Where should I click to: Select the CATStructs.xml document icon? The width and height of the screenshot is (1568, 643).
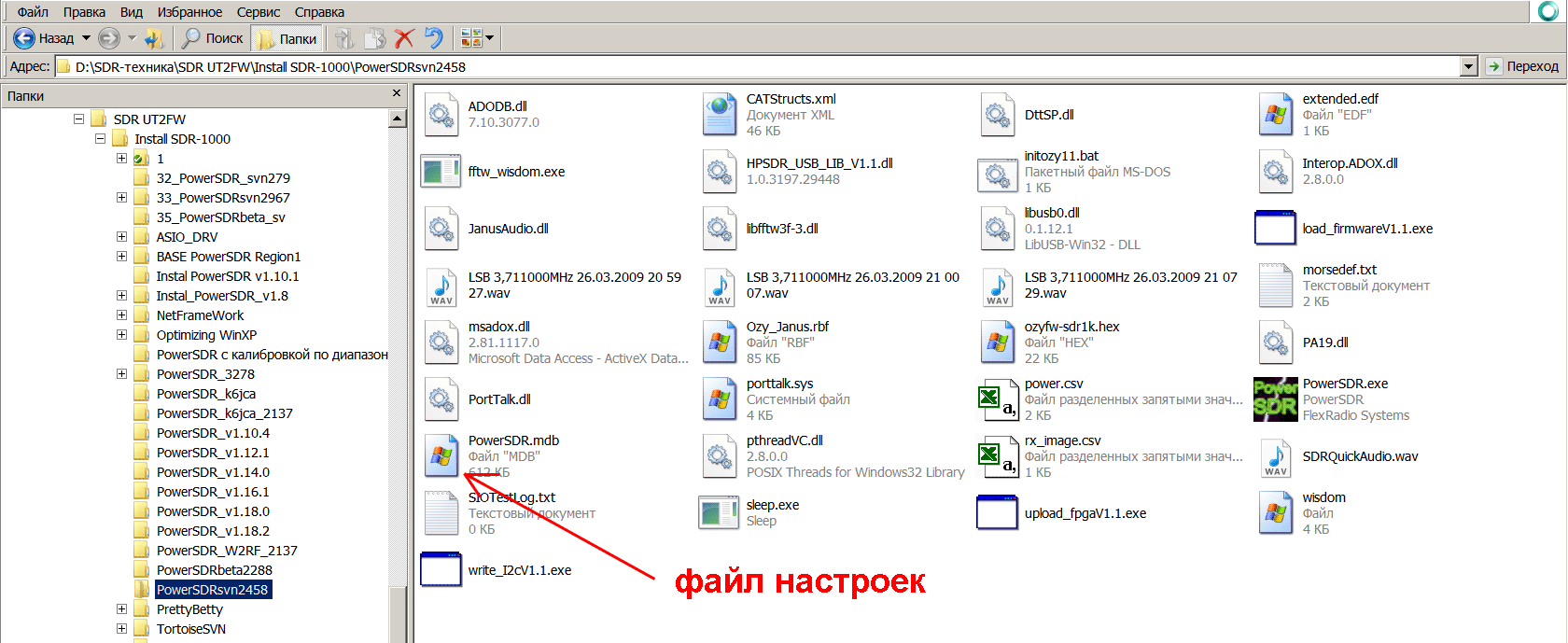[720, 115]
